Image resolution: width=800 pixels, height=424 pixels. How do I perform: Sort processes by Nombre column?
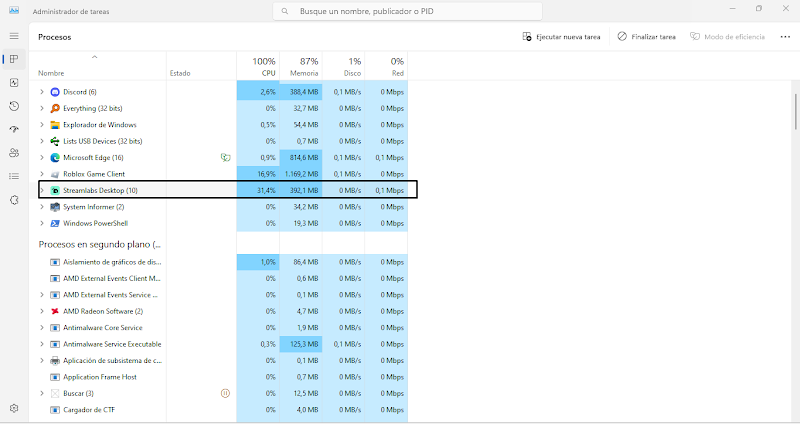51,73
